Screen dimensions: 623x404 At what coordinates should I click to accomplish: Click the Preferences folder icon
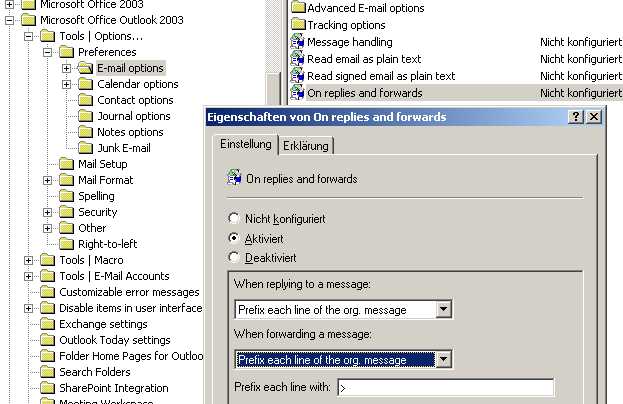(66, 52)
